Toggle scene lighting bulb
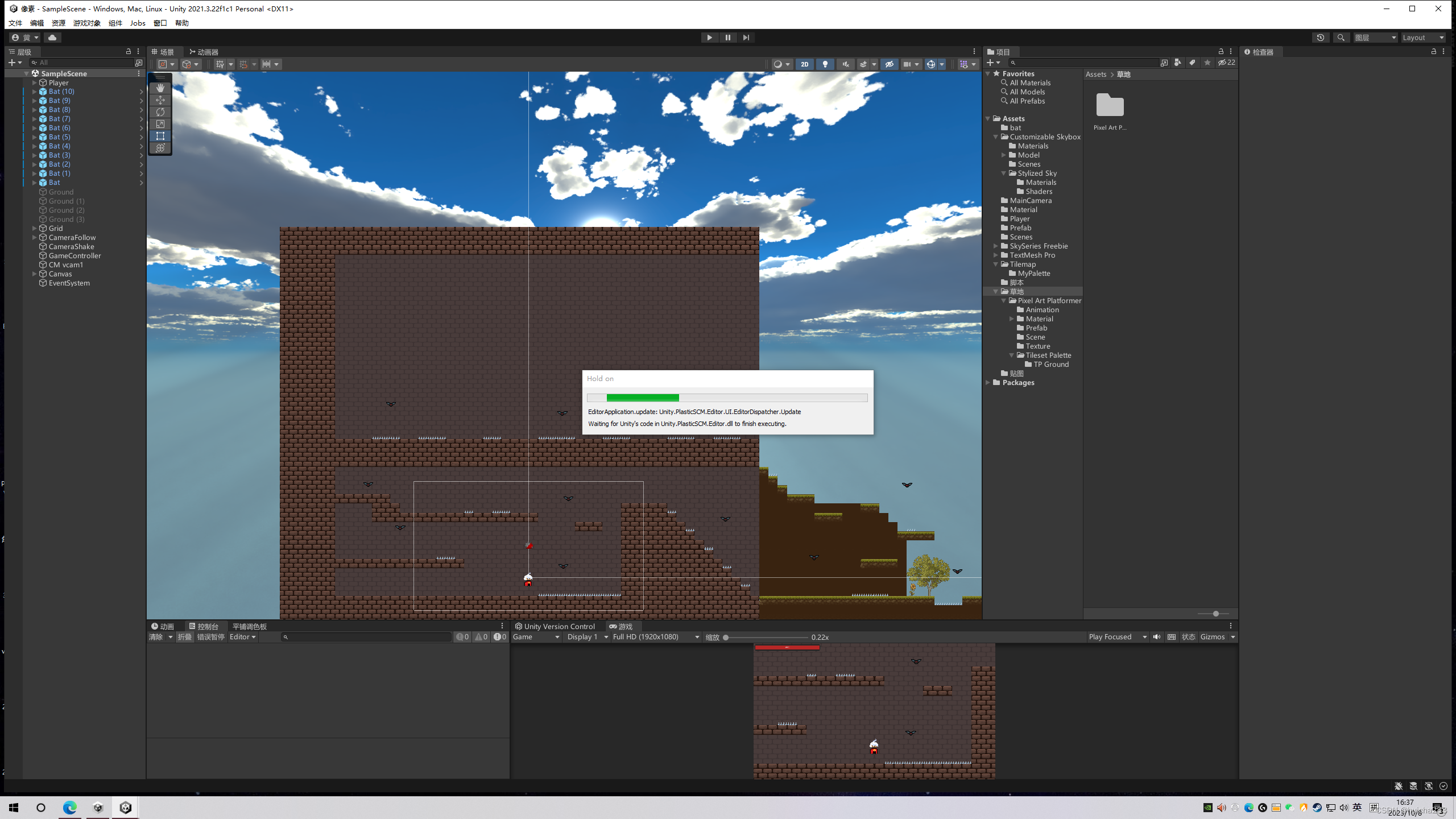1456x819 pixels. tap(825, 64)
